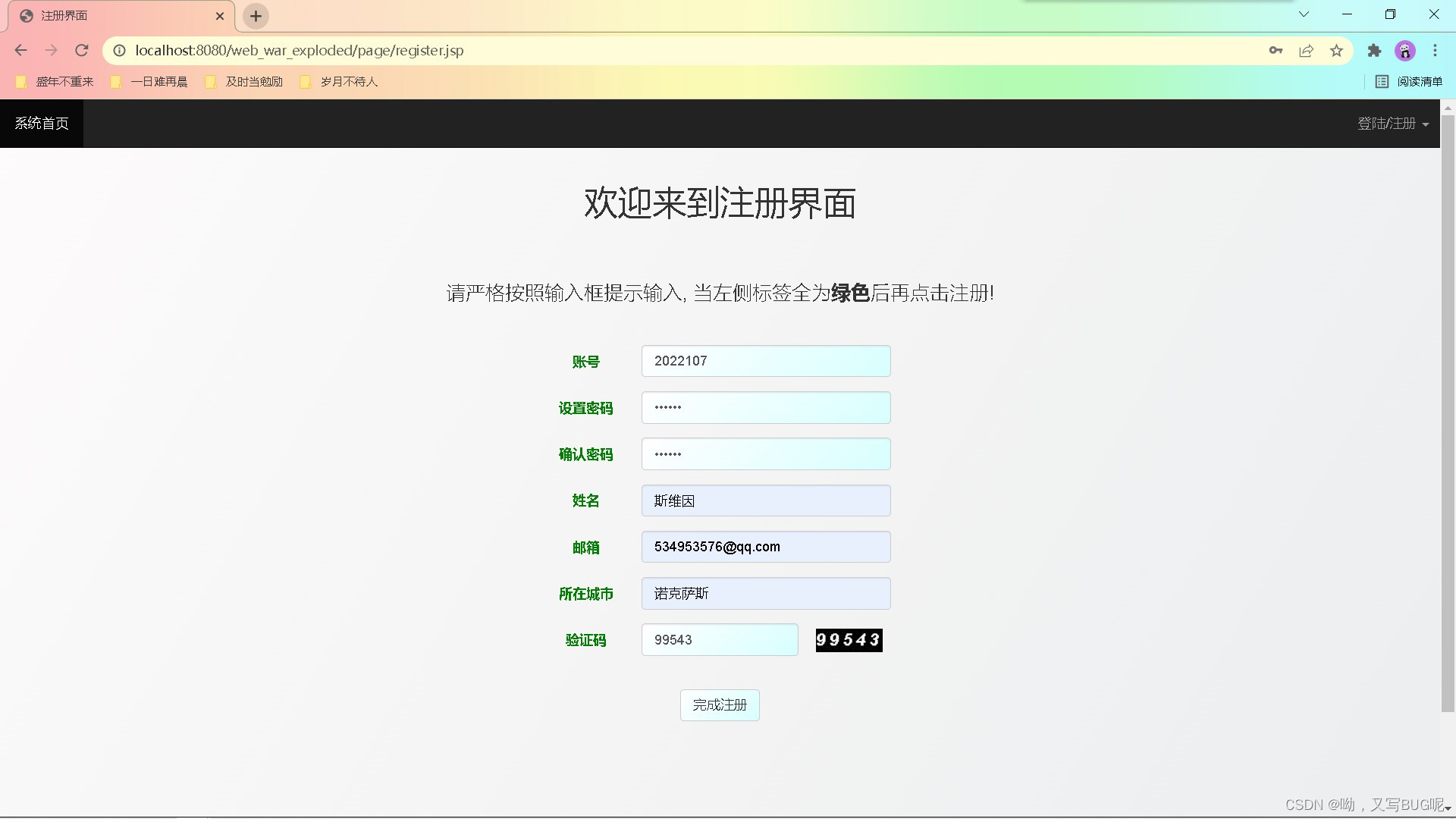
Task: Bookmark this page with the star icon
Action: (1336, 51)
